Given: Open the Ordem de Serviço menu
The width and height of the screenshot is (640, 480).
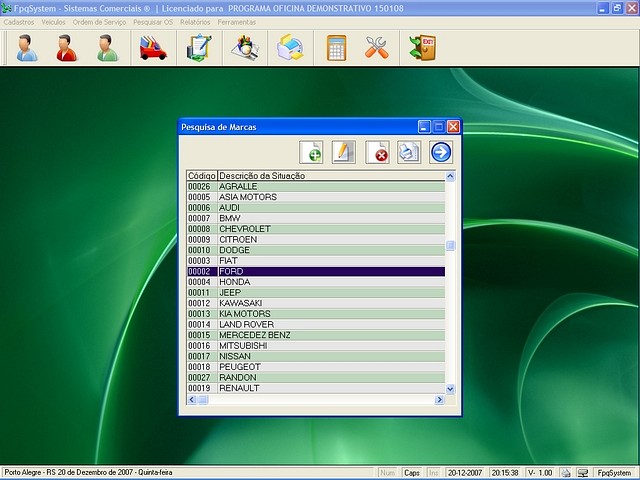Looking at the screenshot, I should click(x=99, y=22).
